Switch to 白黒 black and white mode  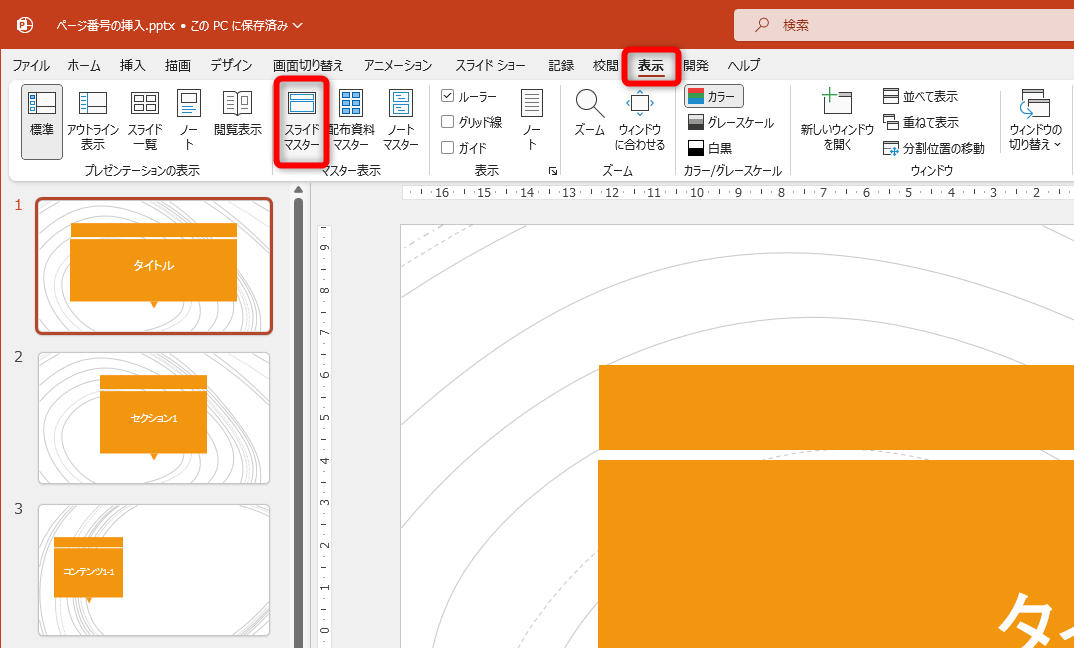[710, 148]
